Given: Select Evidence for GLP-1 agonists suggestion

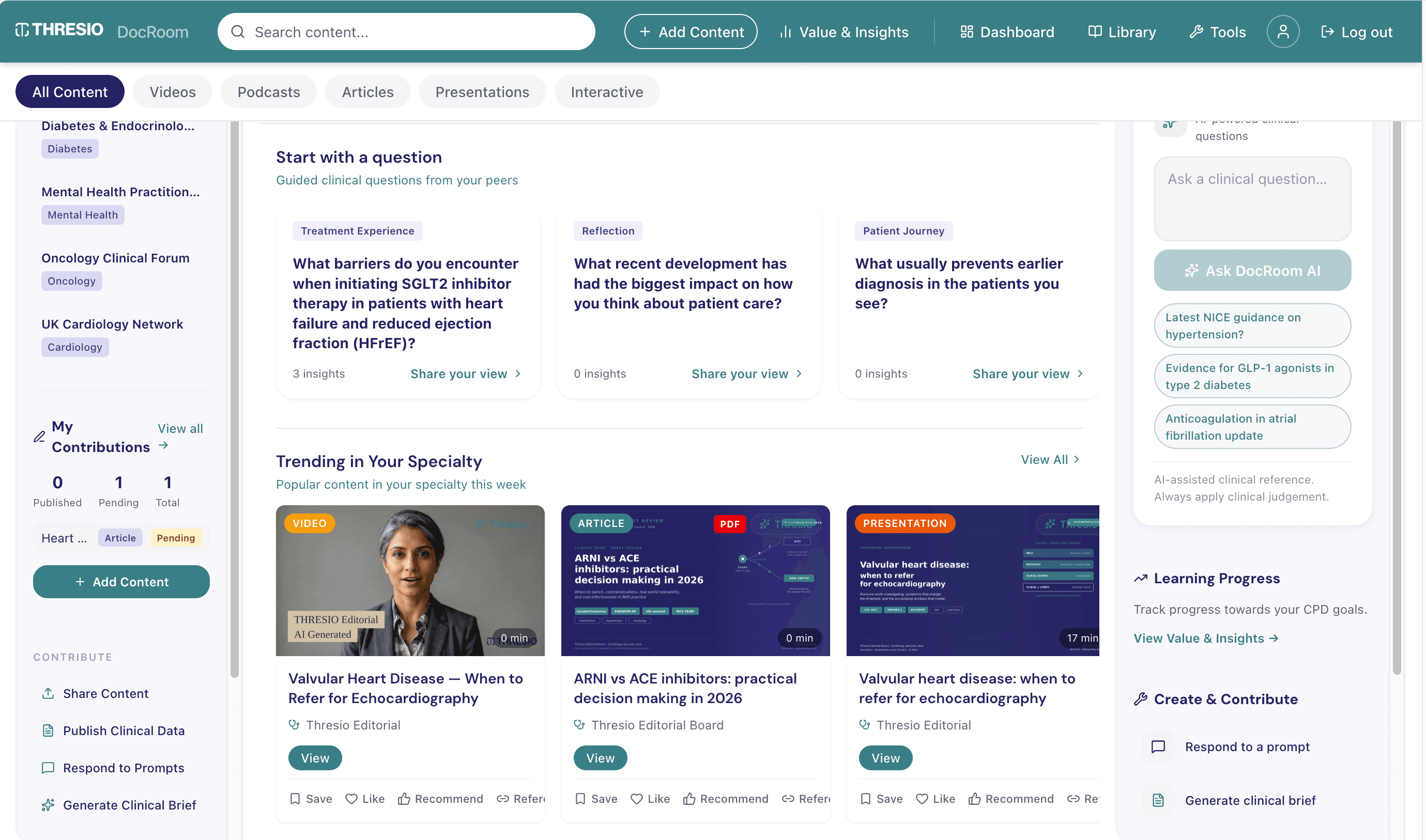Looking at the screenshot, I should click(1252, 376).
